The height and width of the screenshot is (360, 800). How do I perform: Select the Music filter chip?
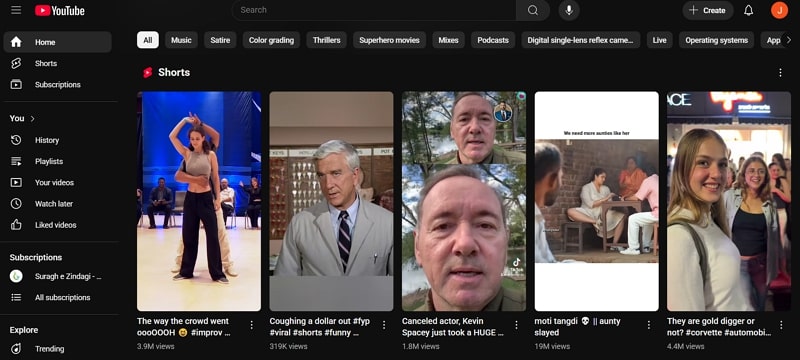click(181, 40)
